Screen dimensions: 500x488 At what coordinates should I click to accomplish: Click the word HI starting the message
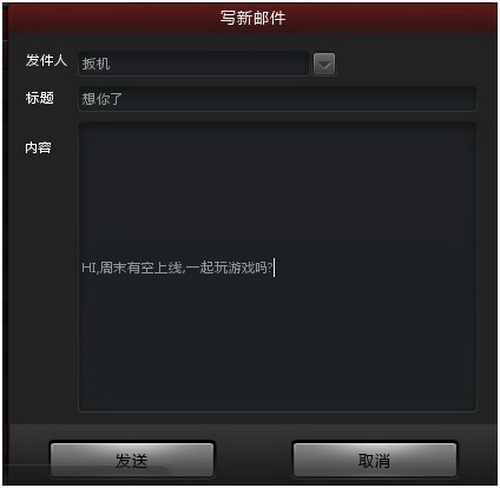tap(89, 268)
